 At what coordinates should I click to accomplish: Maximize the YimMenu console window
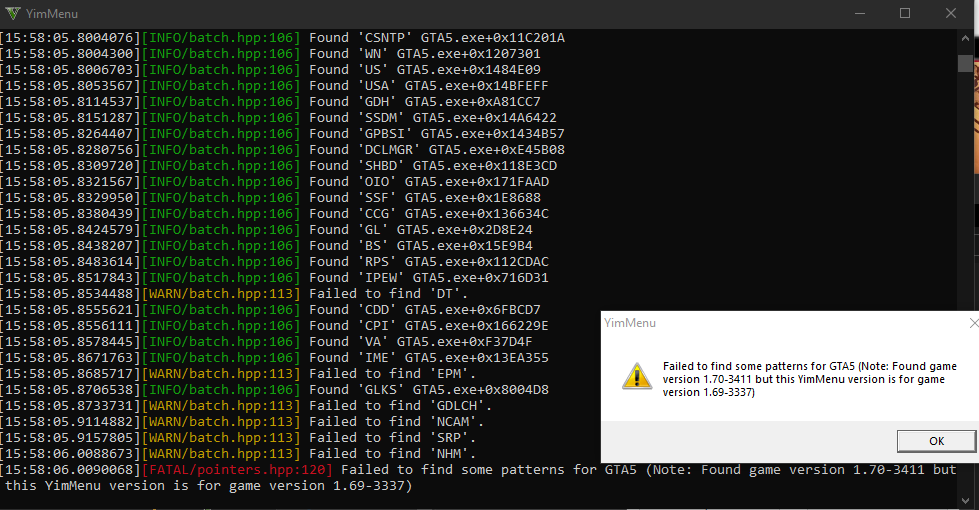(905, 13)
